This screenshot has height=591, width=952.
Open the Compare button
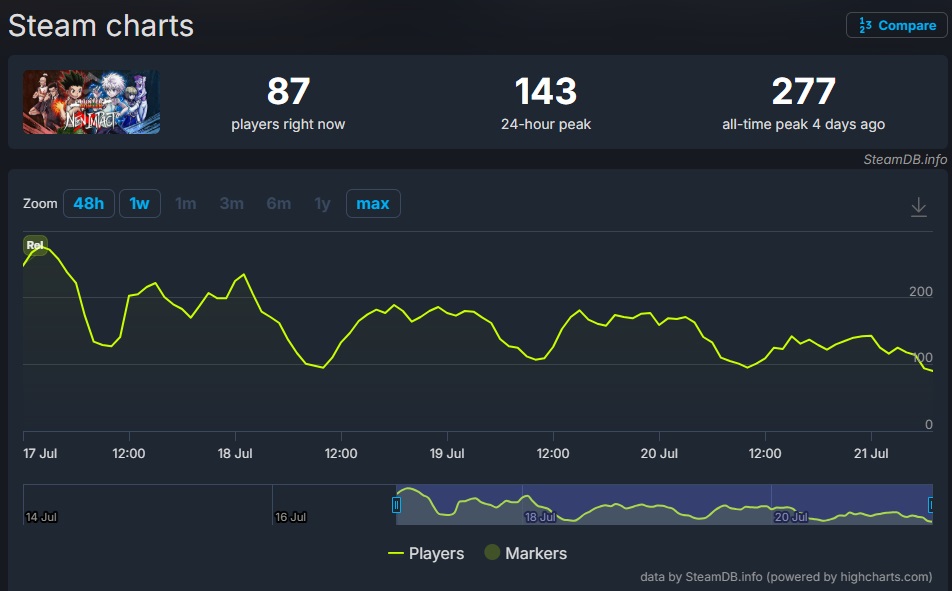(x=896, y=26)
